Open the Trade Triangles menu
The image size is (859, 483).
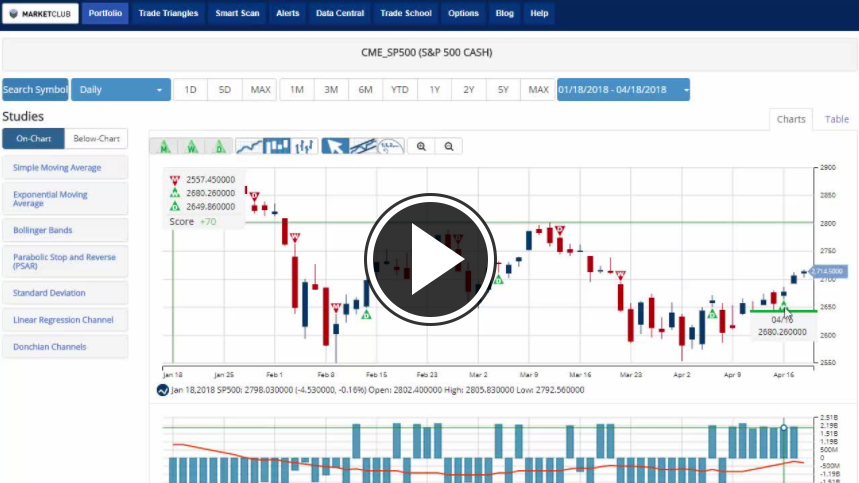click(x=168, y=13)
